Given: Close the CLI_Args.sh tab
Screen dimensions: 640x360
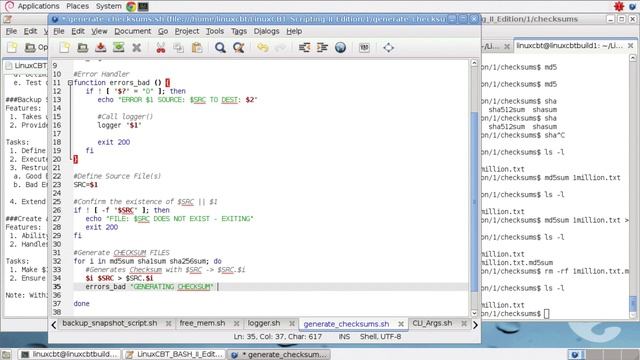Looking at the screenshot, I should pyautogui.click(x=464, y=323).
